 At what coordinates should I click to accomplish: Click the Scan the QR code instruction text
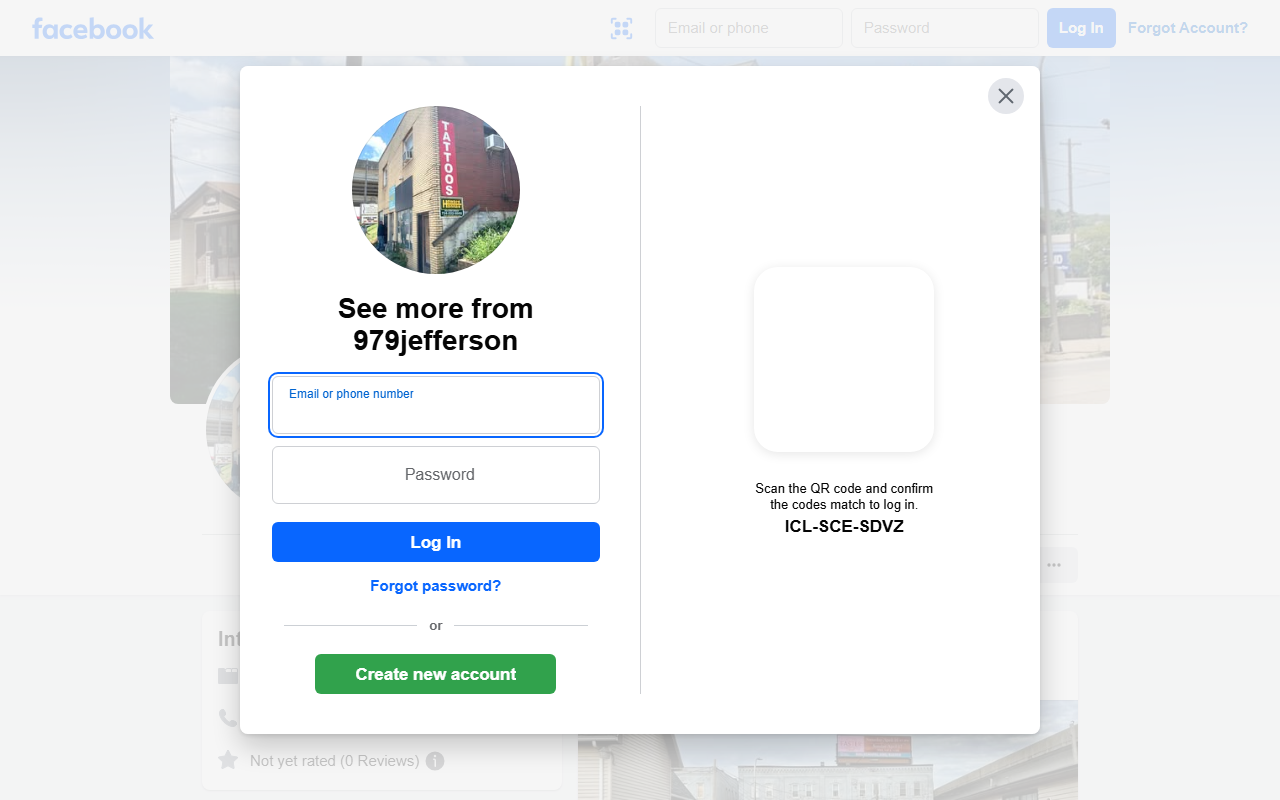[x=844, y=497]
